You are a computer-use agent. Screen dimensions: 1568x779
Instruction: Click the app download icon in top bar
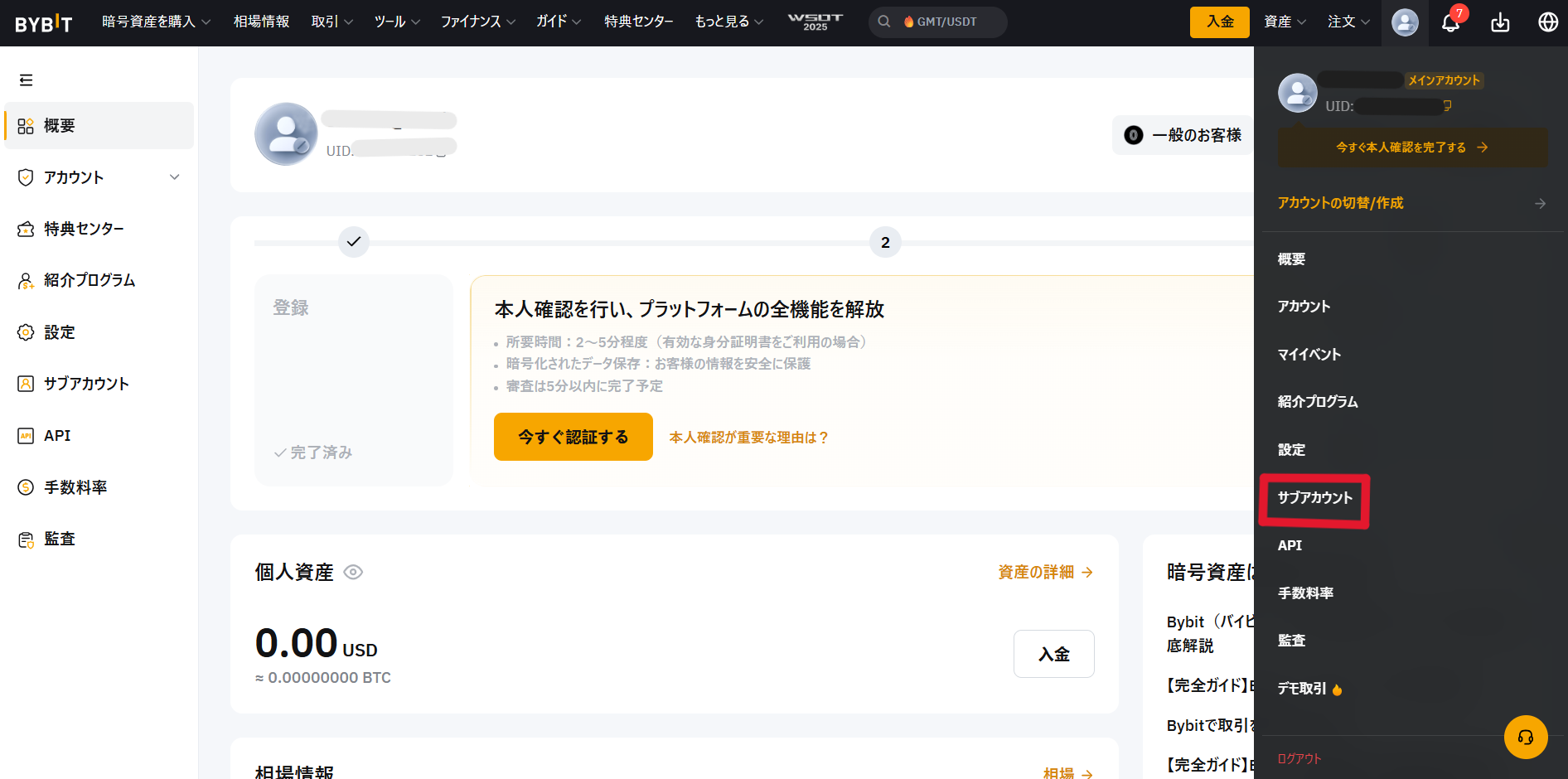coord(1499,22)
